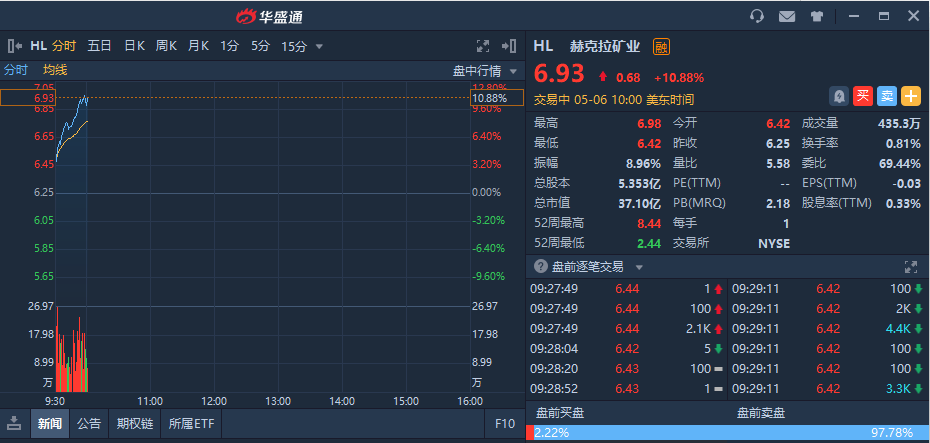The height and width of the screenshot is (443, 930).
Task: Click the 10.88% marker on right axis
Action: click(497, 98)
